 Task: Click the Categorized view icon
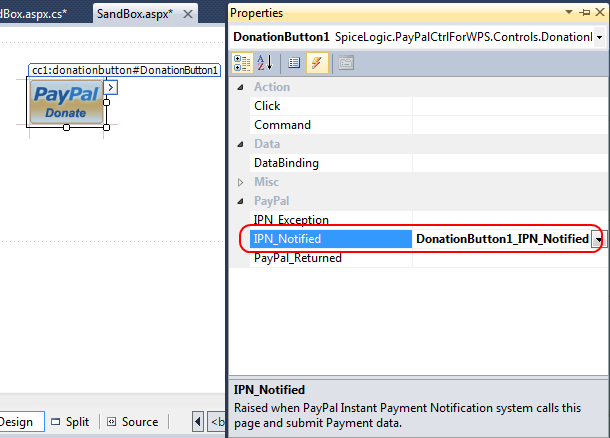(242, 62)
